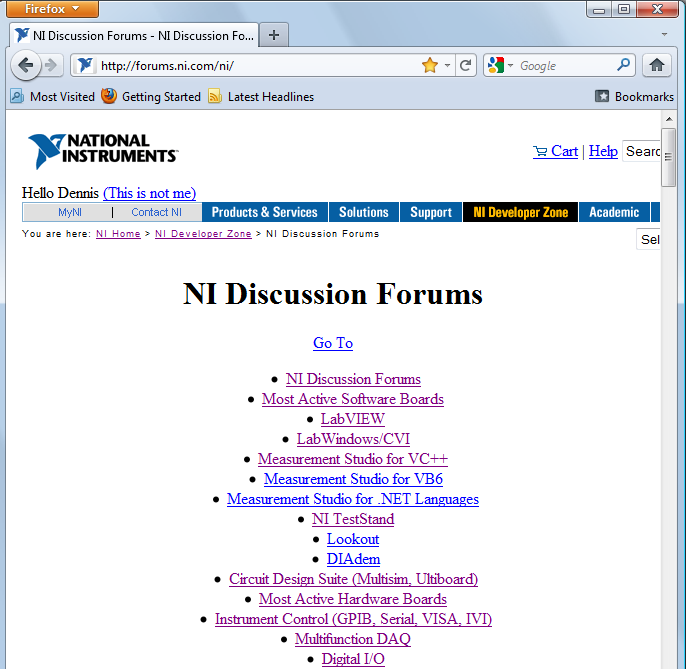Open the Most Active Software Boards link
The width and height of the screenshot is (686, 669).
(x=353, y=399)
